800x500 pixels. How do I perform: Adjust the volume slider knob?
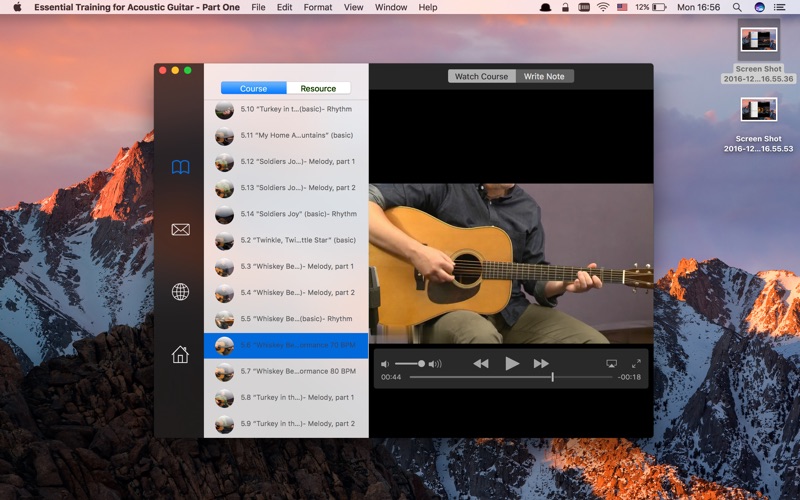tap(421, 364)
